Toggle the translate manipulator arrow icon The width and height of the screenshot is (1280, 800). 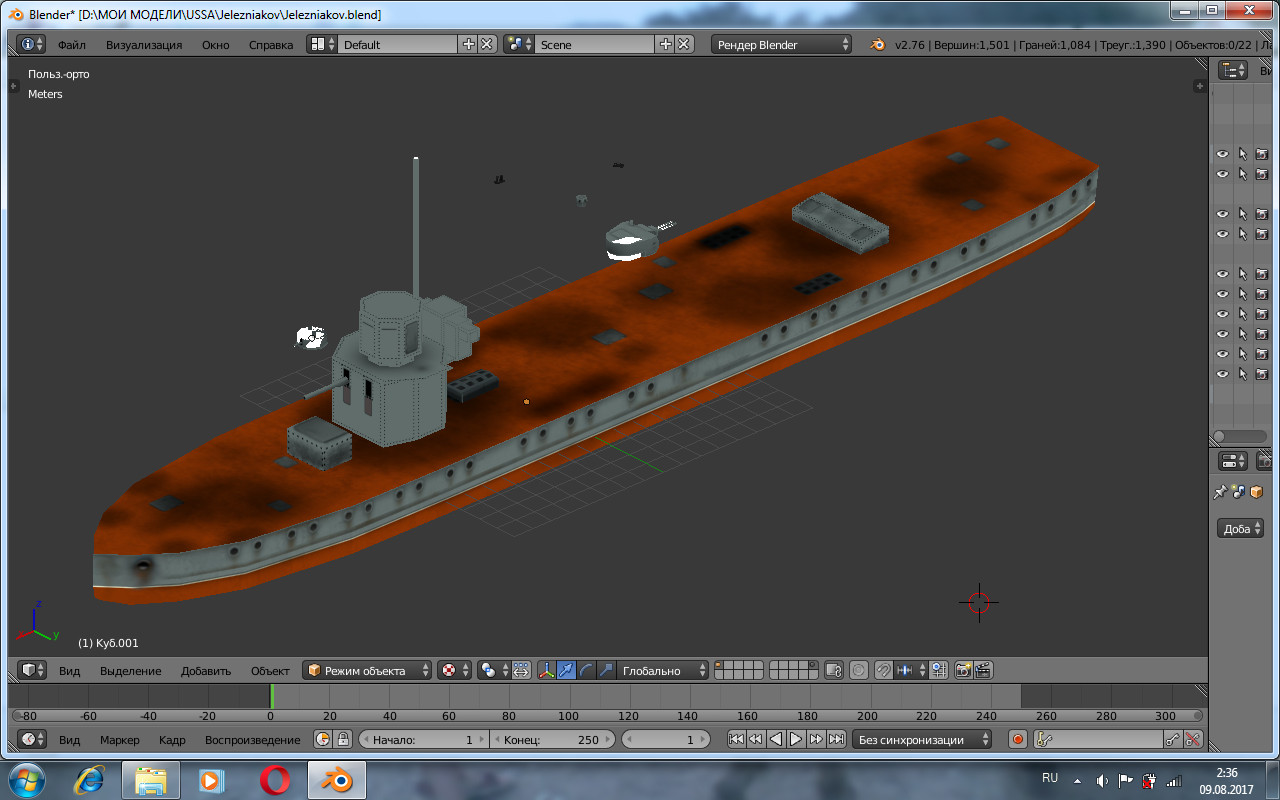click(566, 670)
